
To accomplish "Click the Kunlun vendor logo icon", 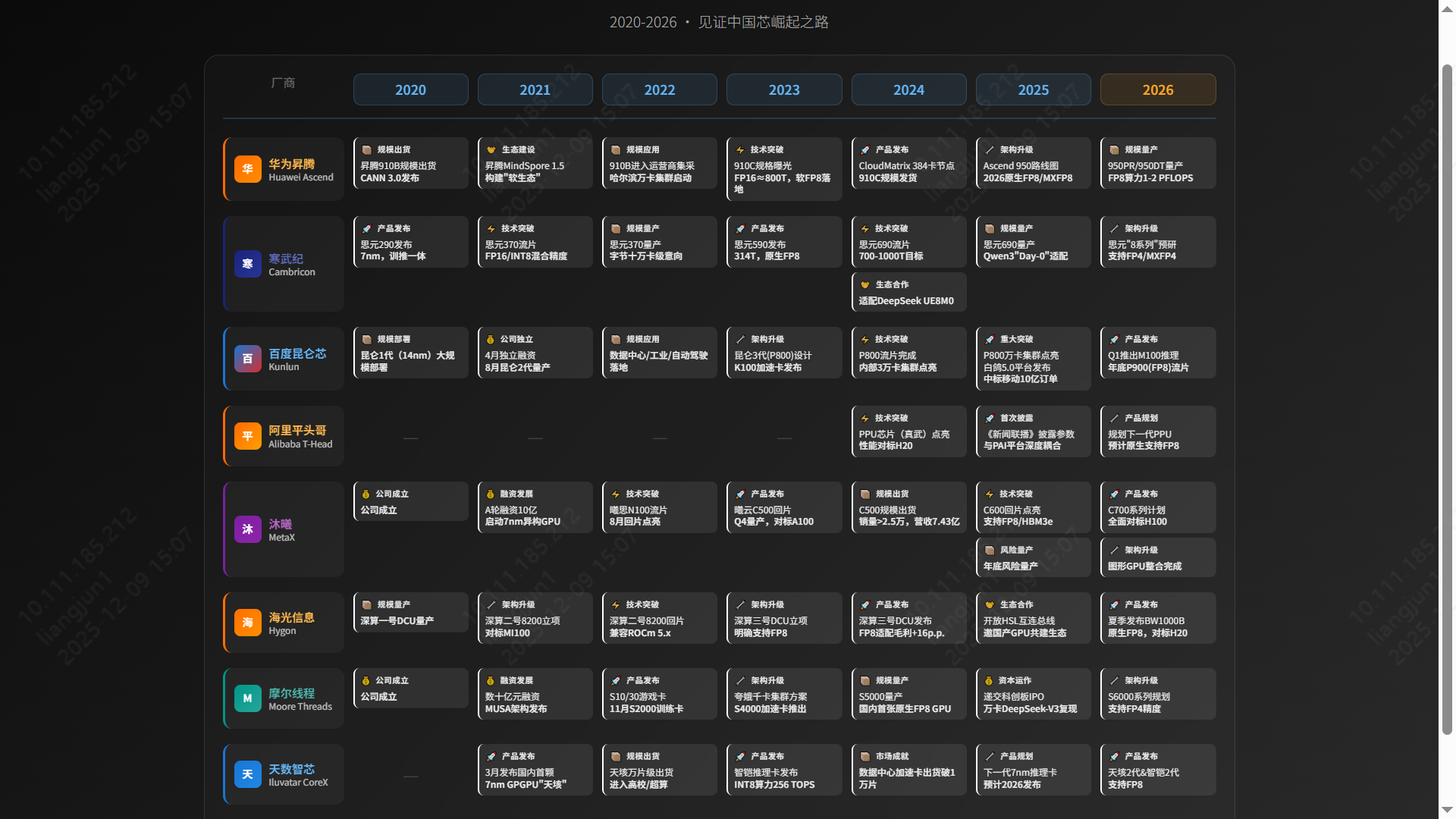I will pos(247,359).
